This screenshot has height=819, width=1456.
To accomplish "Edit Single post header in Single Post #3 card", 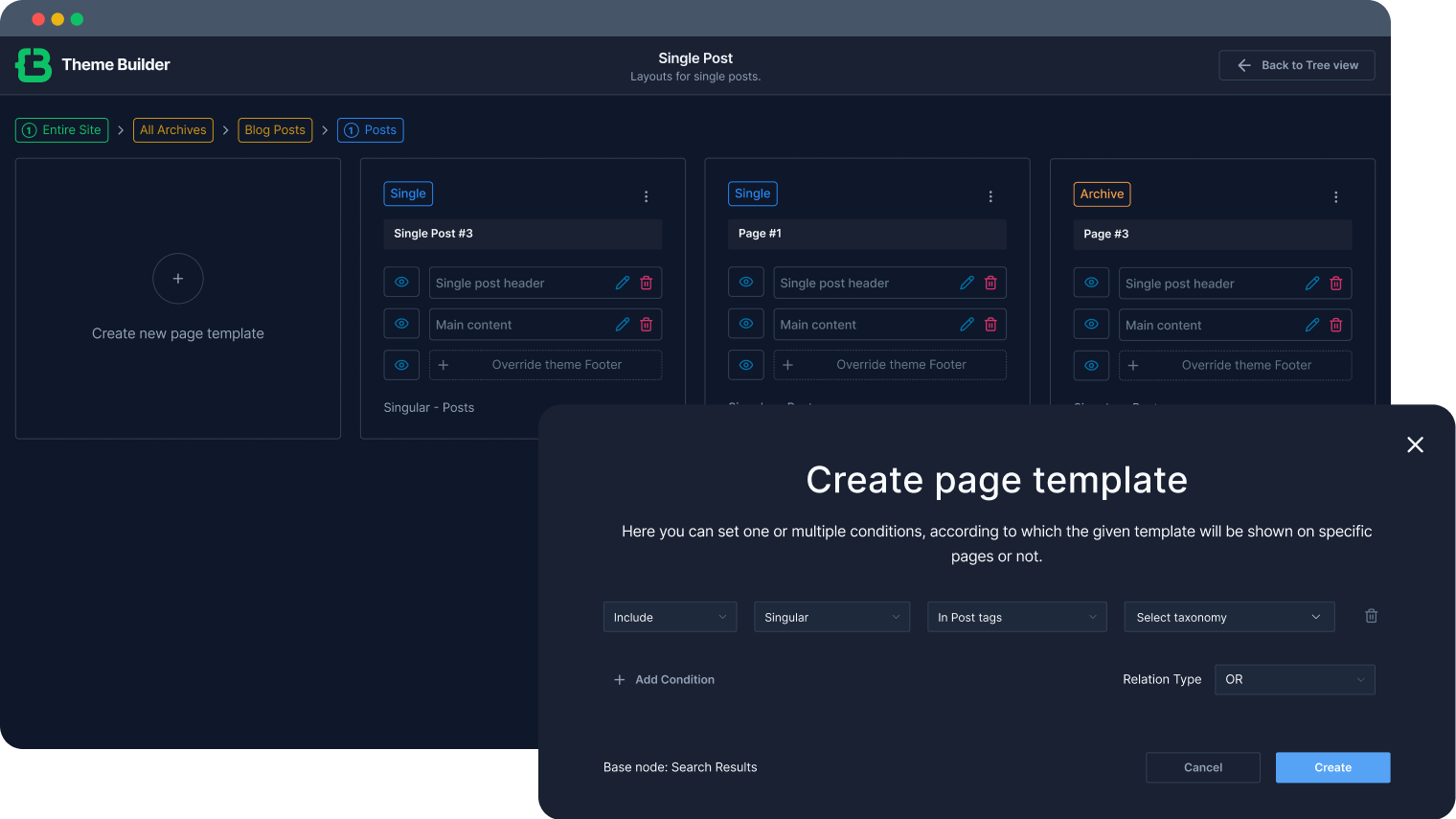I will 623,283.
